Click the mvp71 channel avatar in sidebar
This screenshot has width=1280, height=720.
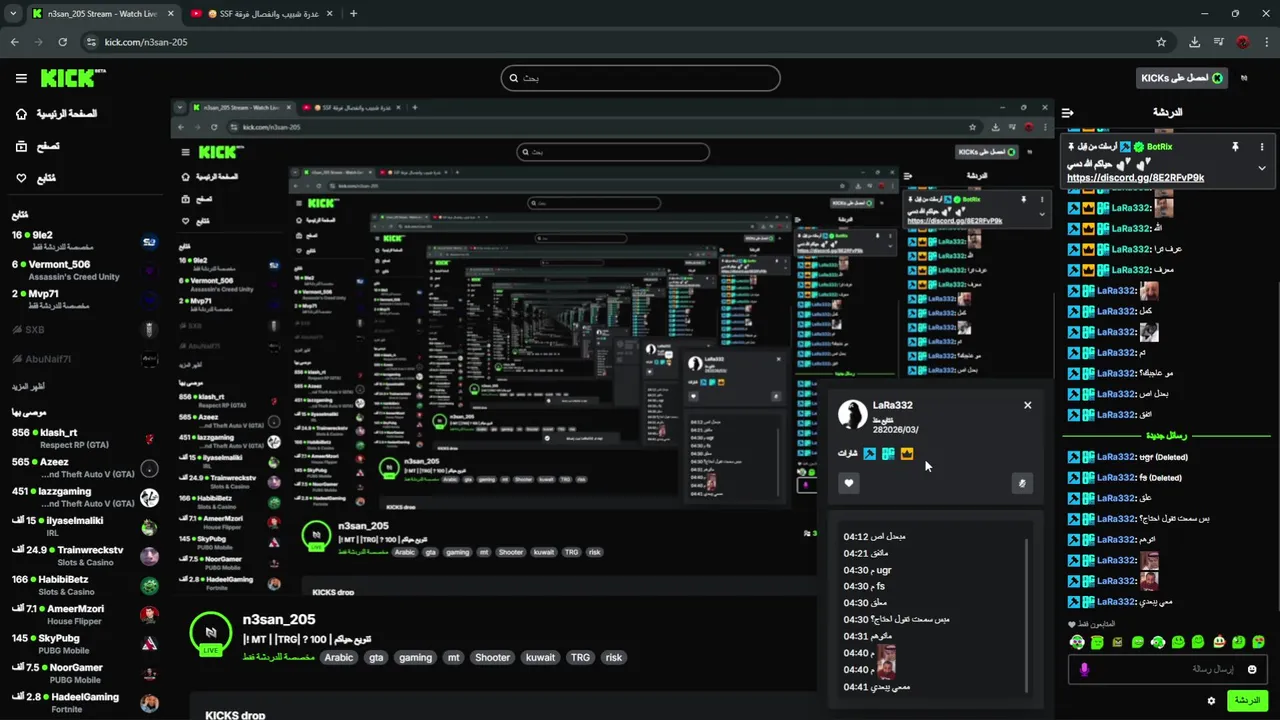pos(149,299)
